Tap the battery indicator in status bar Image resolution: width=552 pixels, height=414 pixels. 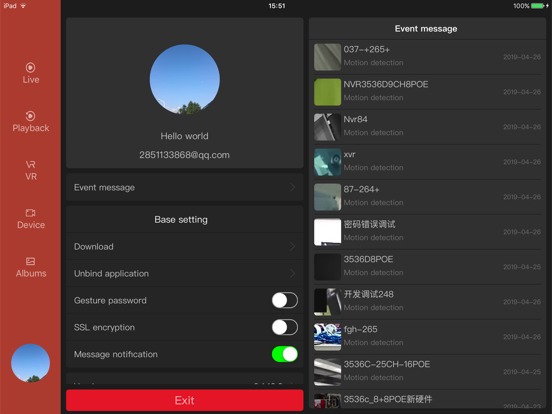click(538, 6)
